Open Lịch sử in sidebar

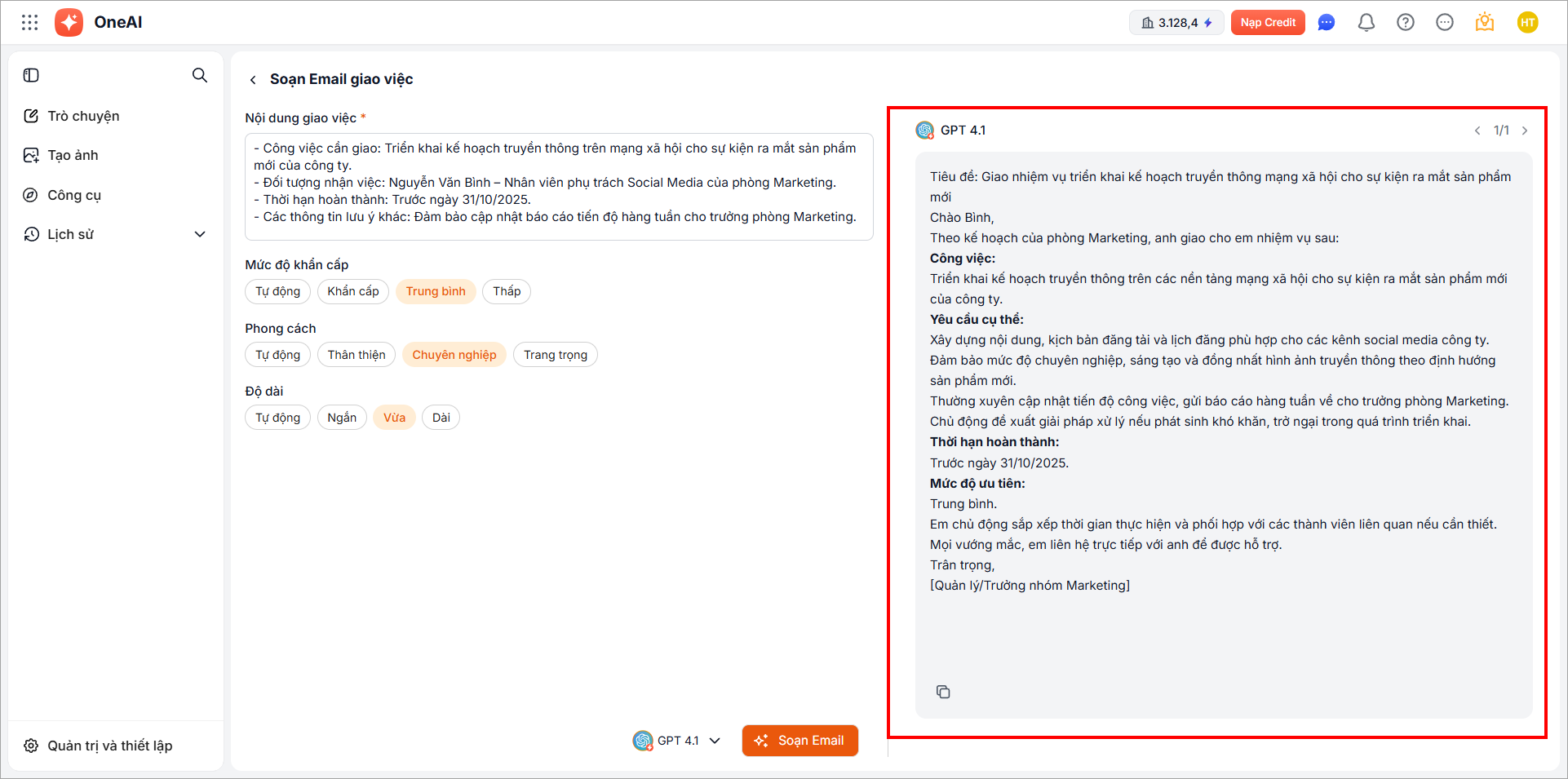click(70, 234)
